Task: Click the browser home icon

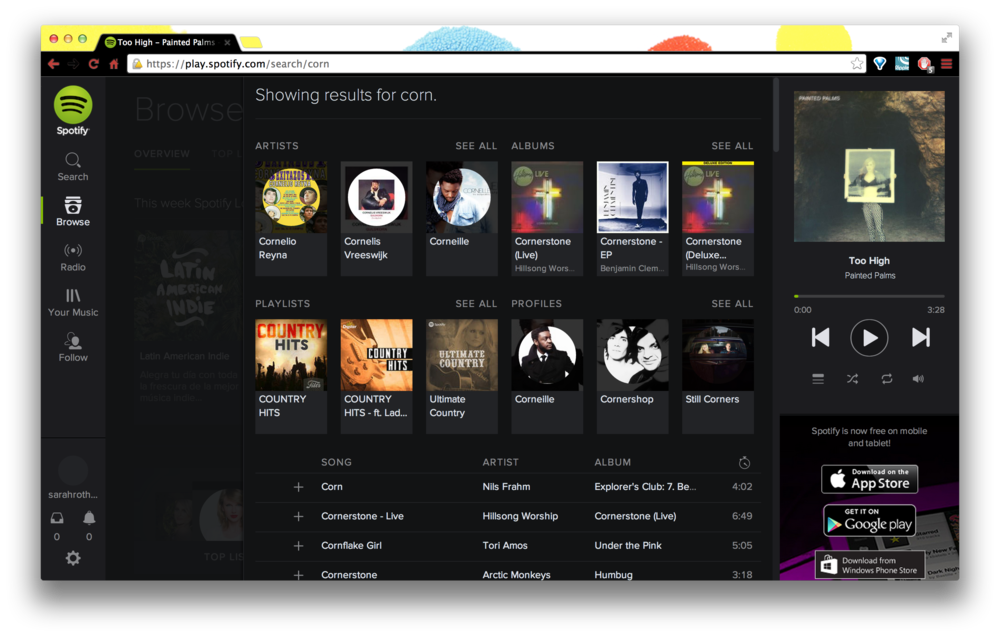Action: [114, 64]
